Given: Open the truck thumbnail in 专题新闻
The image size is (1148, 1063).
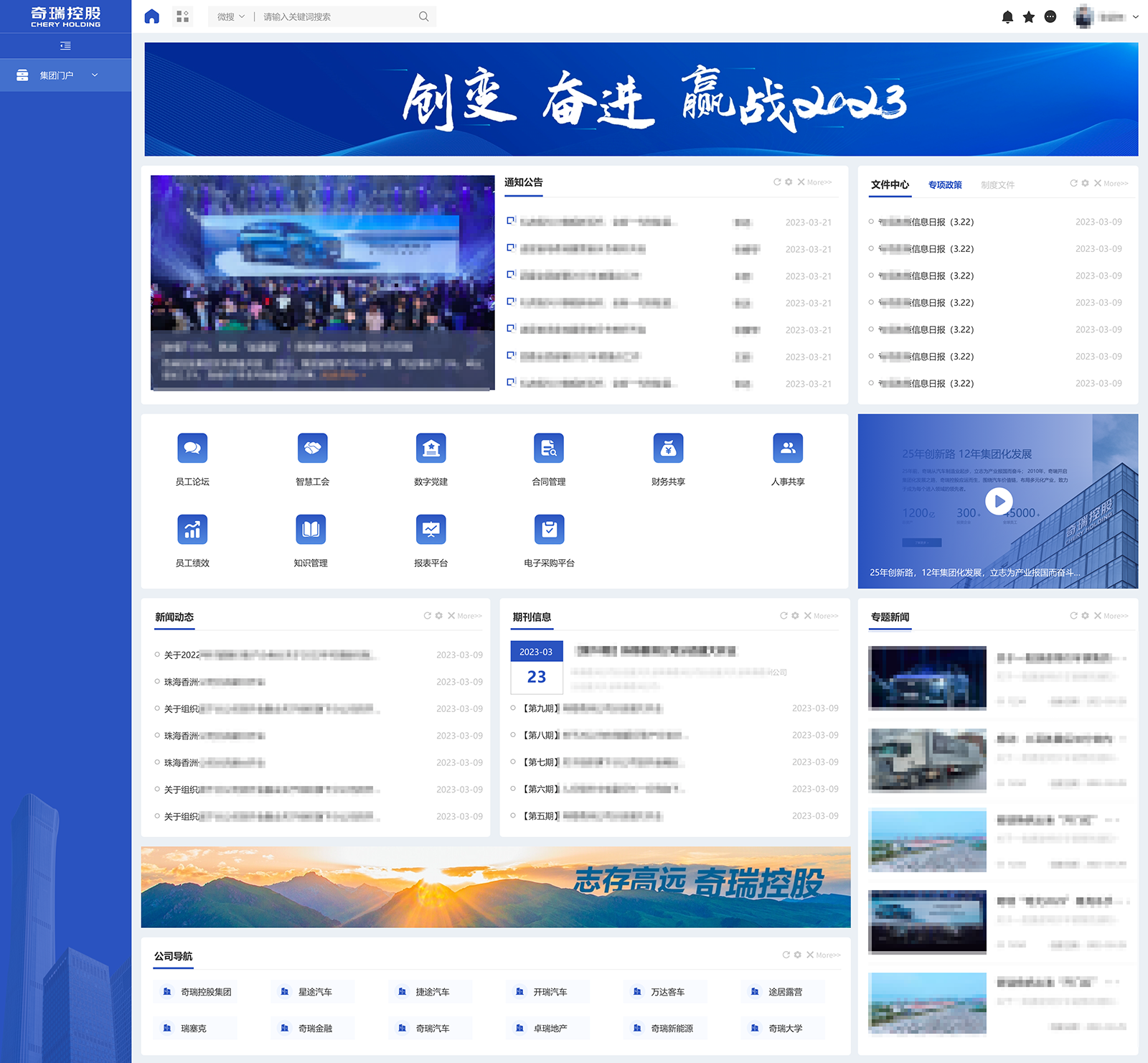Looking at the screenshot, I should point(927,760).
